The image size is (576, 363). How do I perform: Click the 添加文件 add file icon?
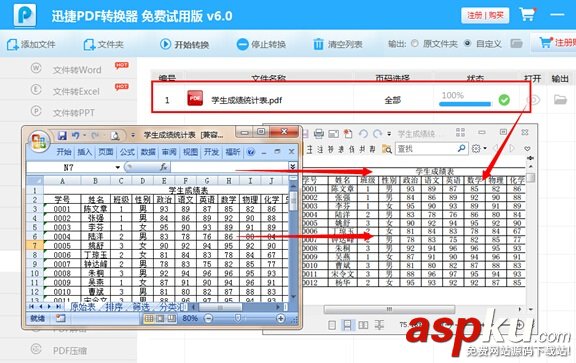(12, 44)
